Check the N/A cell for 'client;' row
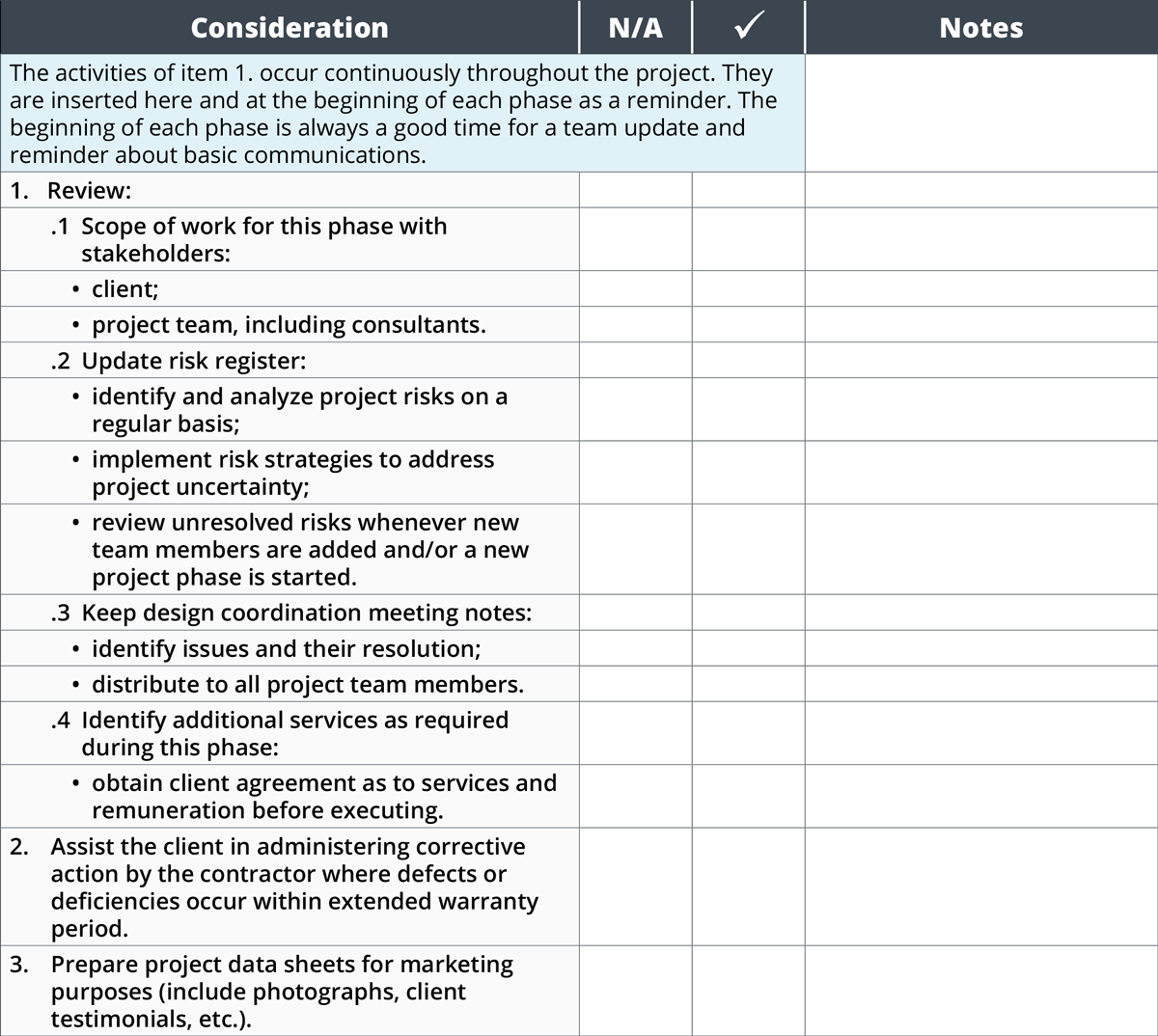Viewport: 1158px width, 1036px height. pos(636,288)
